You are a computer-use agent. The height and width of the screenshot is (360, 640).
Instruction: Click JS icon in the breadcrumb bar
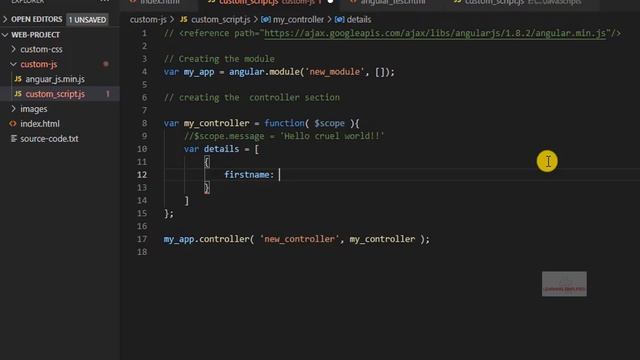(x=184, y=19)
